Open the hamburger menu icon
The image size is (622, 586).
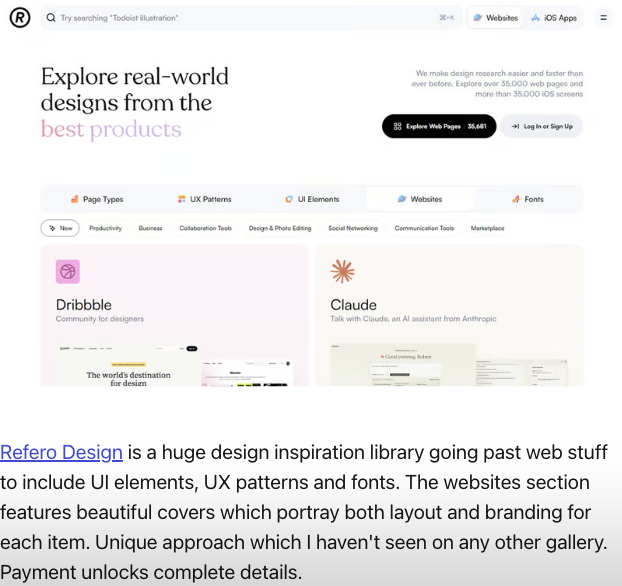(603, 18)
